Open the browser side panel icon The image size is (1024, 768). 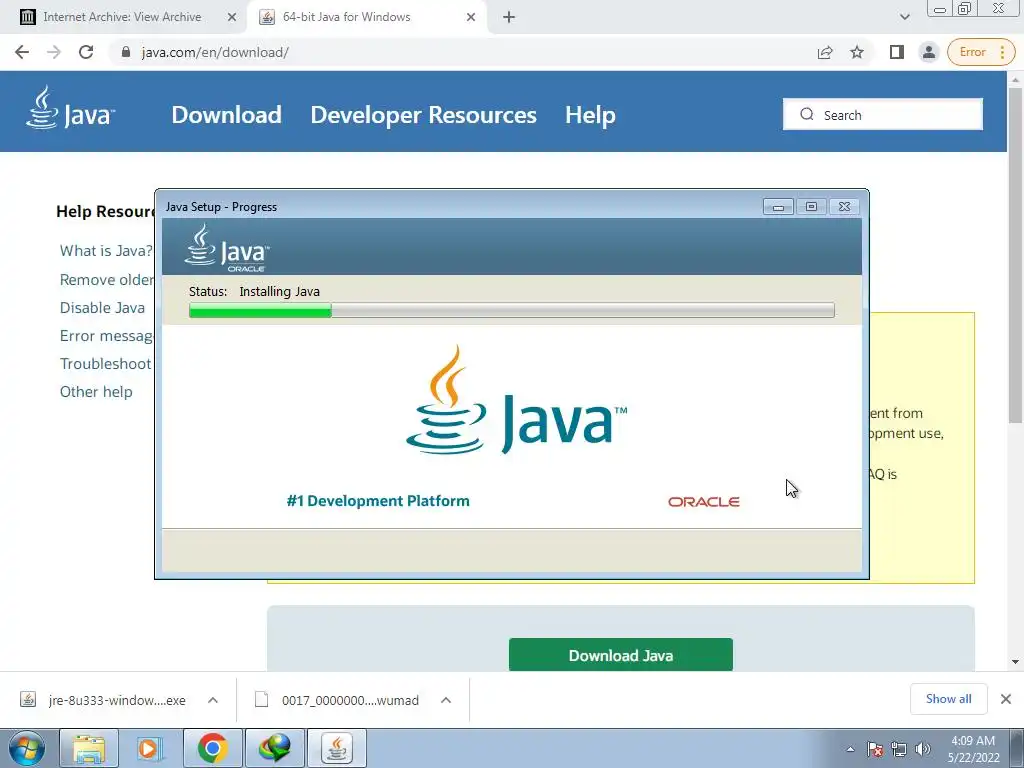(x=897, y=52)
